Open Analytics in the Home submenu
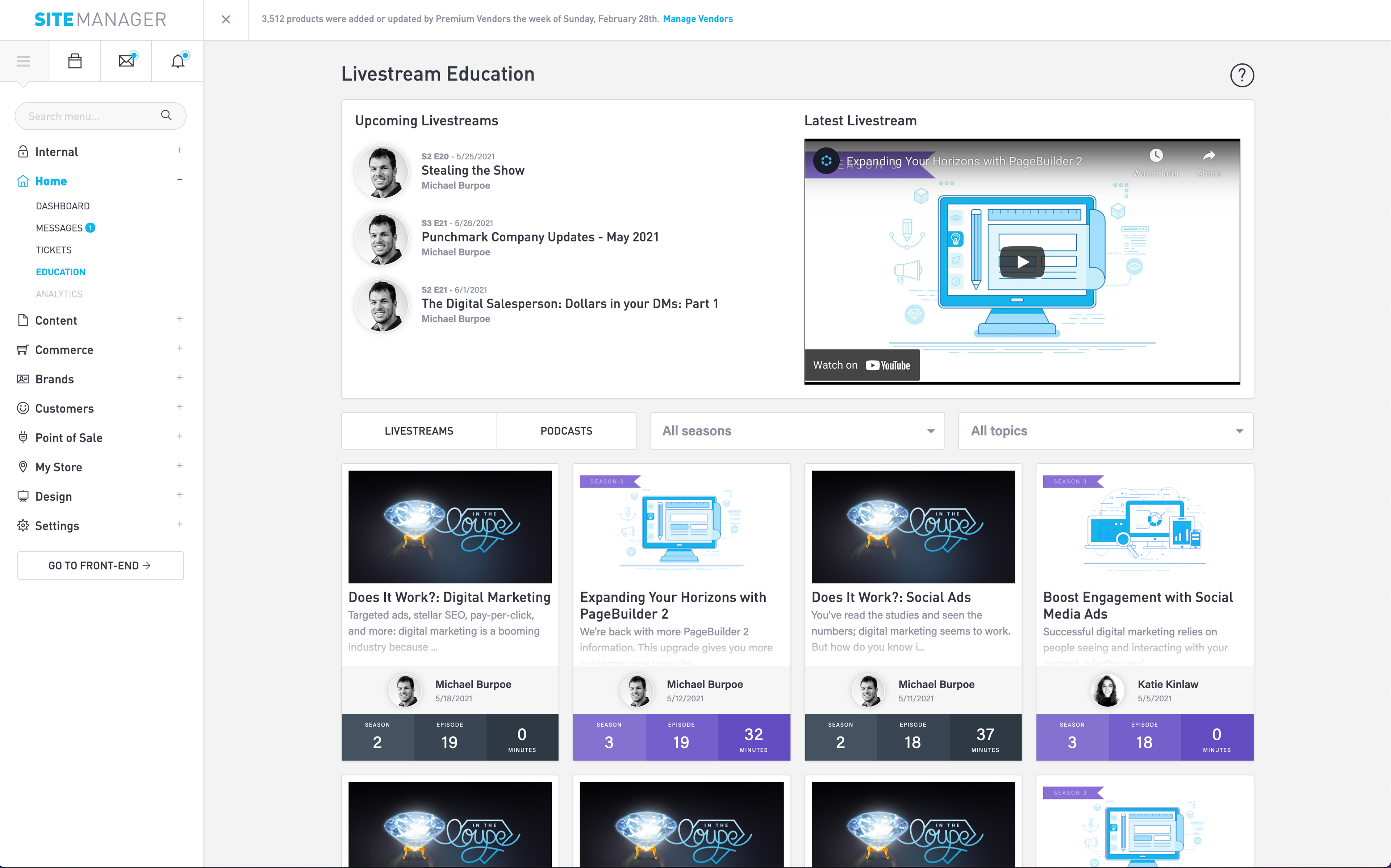The height and width of the screenshot is (868, 1391). tap(59, 294)
